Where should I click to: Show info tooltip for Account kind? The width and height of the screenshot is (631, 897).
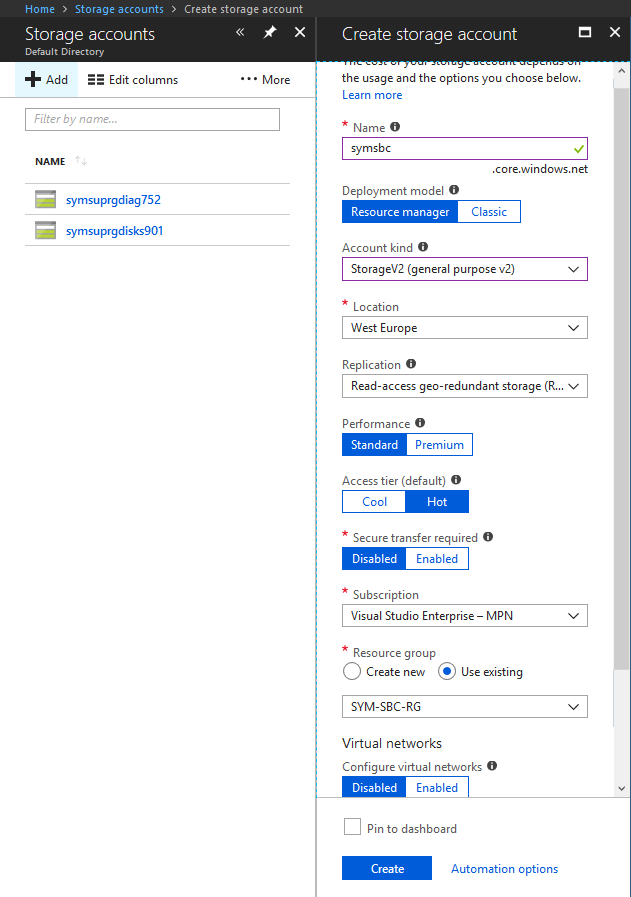click(423, 247)
